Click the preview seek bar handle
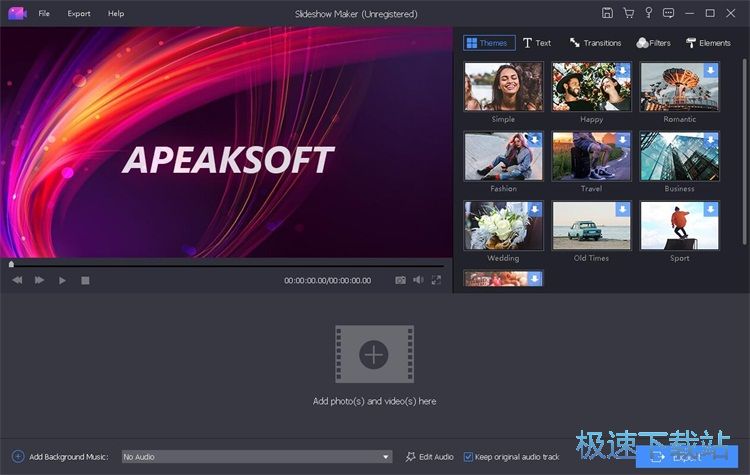This screenshot has width=750, height=475. click(x=11, y=264)
